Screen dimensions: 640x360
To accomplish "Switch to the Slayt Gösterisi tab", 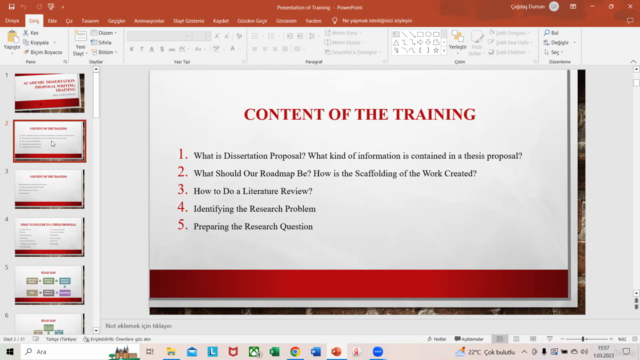I will coord(189,21).
